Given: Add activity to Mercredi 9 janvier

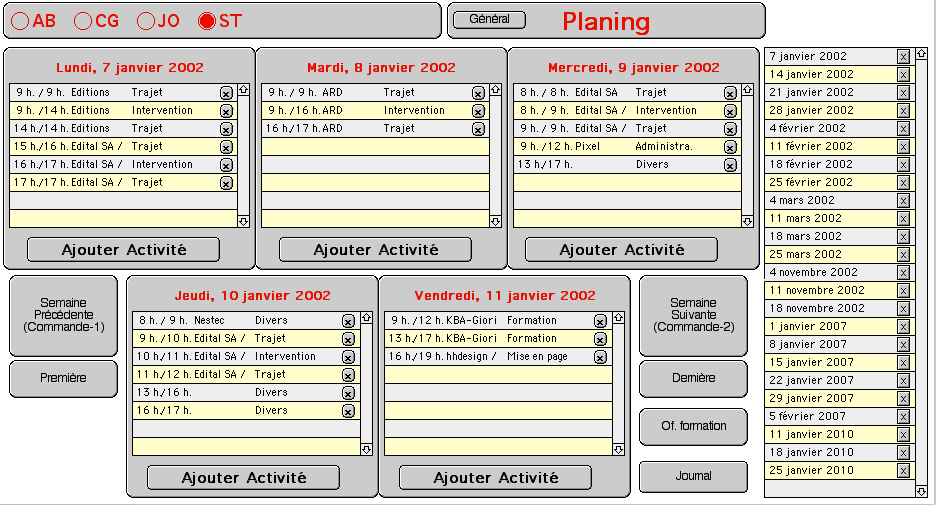Looking at the screenshot, I should click(621, 250).
